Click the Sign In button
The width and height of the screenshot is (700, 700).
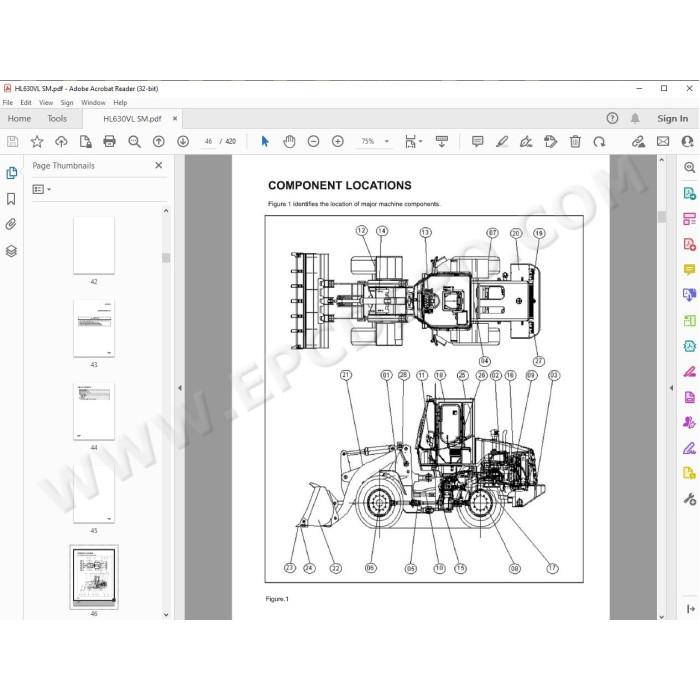[x=672, y=118]
